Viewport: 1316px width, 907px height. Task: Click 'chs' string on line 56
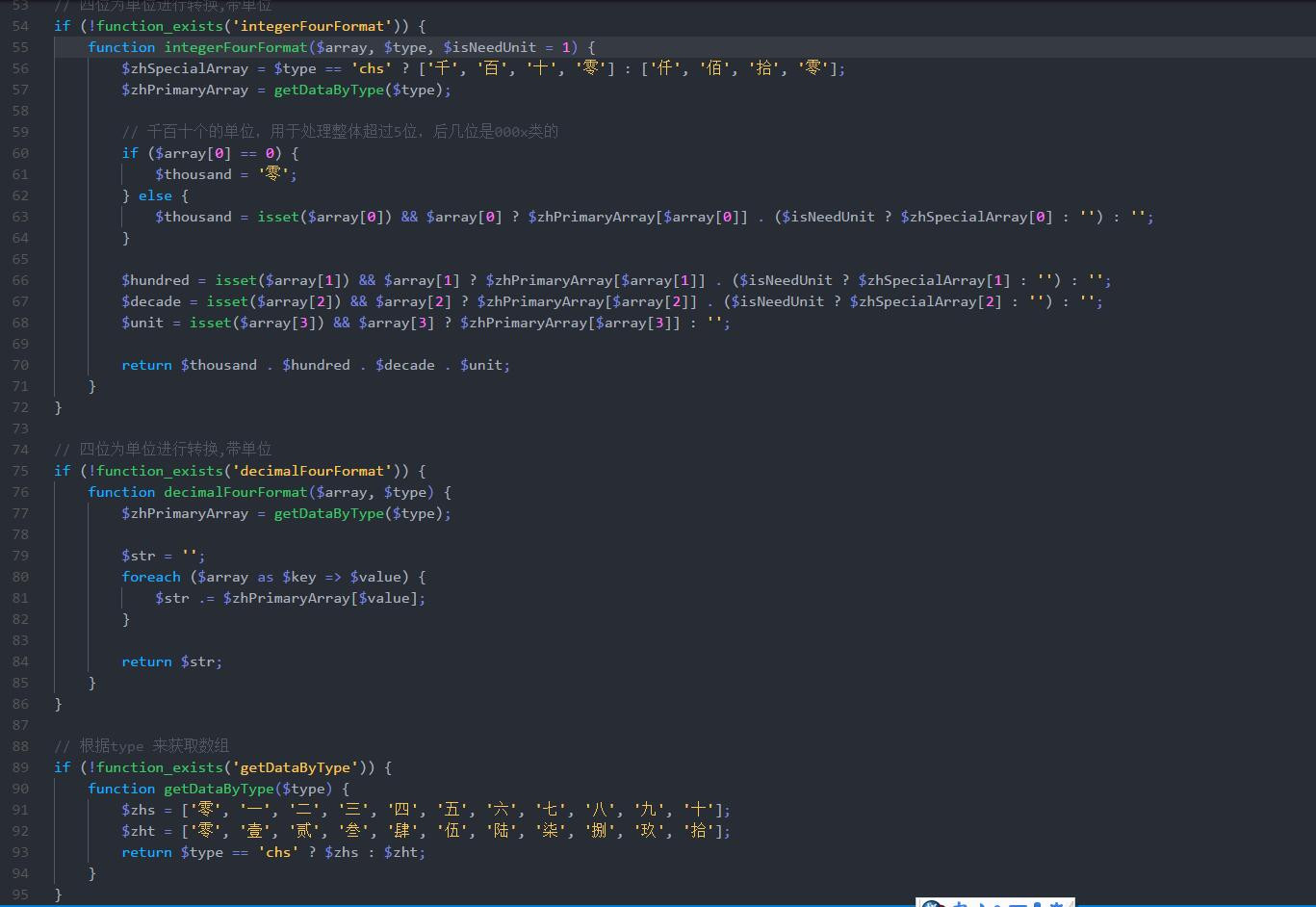pos(372,68)
